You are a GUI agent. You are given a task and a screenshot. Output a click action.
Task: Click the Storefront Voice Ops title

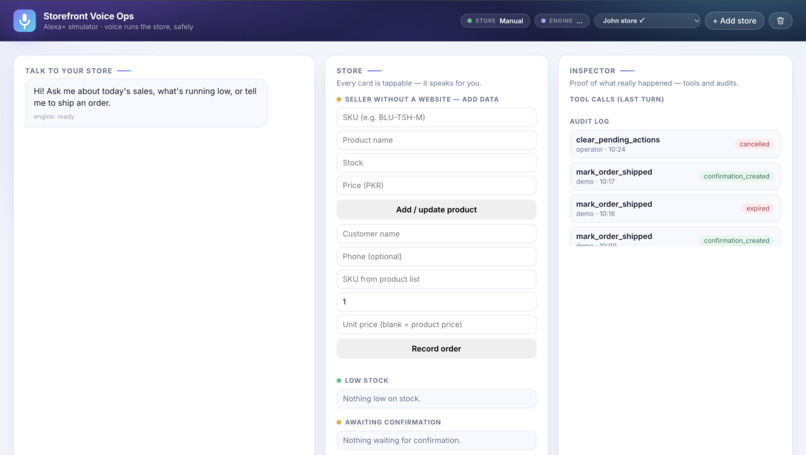coord(88,16)
